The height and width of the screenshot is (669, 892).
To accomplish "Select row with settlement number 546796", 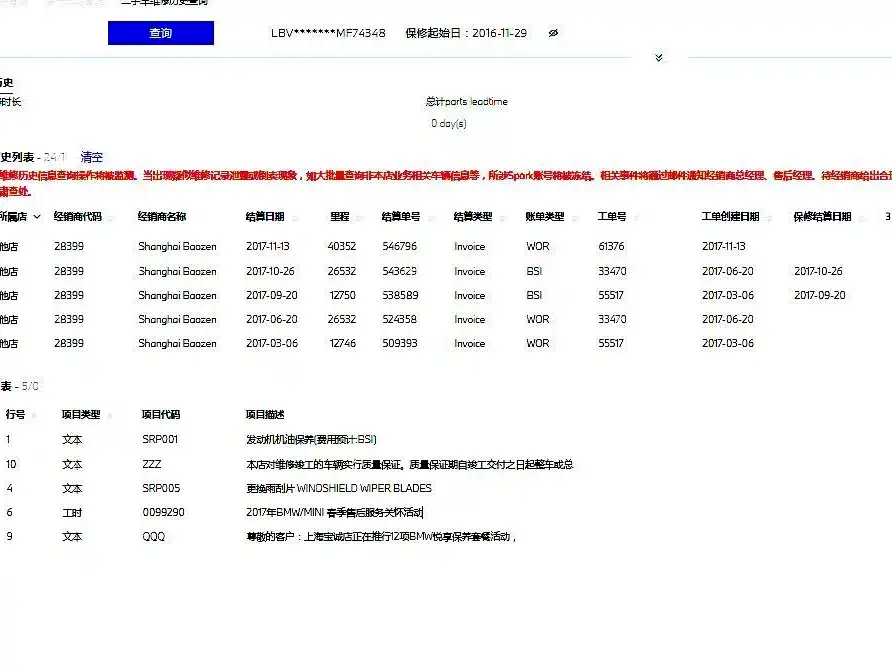I will [x=446, y=246].
